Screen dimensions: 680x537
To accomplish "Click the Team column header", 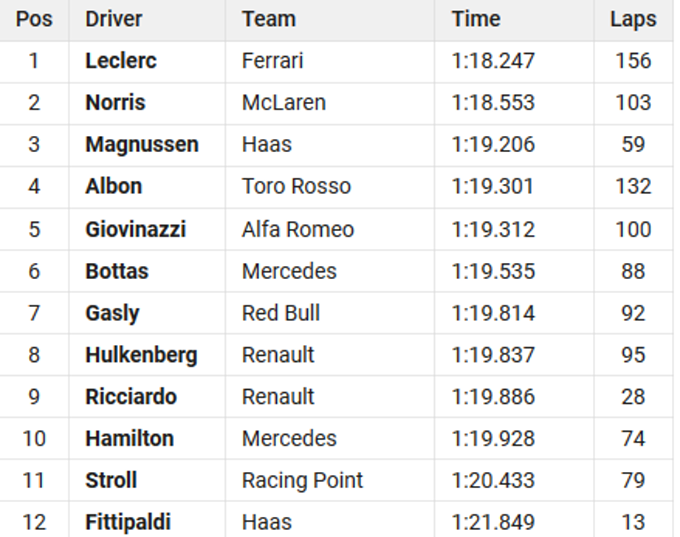I will [269, 19].
